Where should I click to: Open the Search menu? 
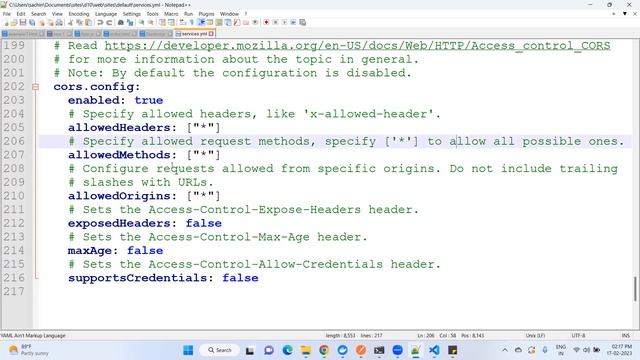(x=38, y=14)
